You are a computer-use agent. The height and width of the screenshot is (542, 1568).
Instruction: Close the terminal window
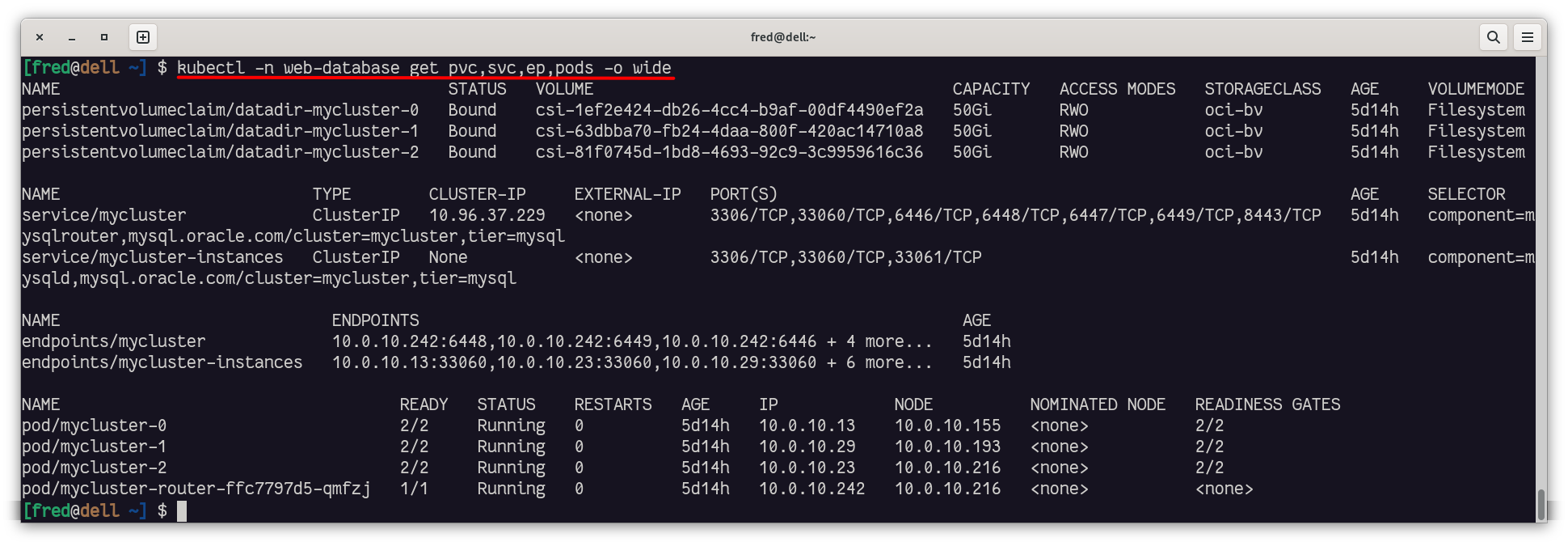click(x=40, y=37)
